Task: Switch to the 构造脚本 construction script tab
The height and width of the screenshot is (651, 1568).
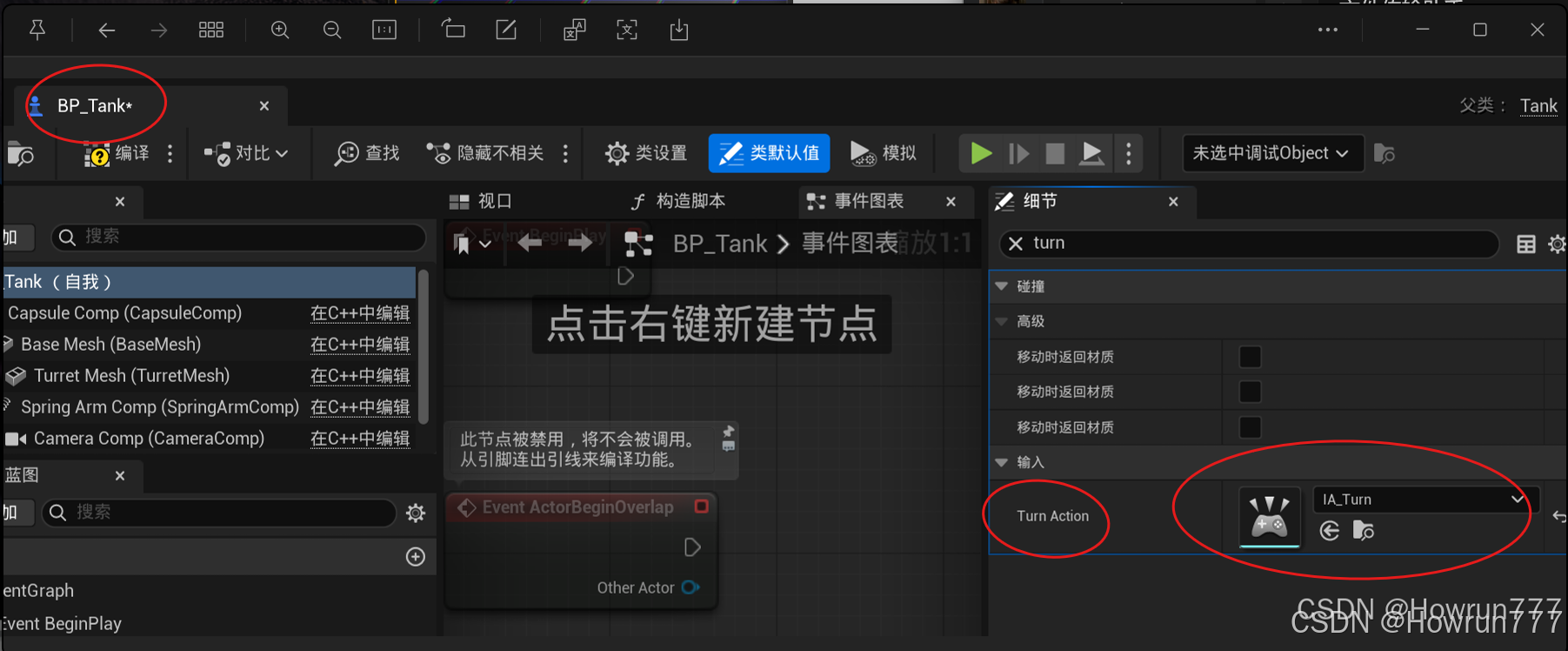Action: [x=678, y=201]
